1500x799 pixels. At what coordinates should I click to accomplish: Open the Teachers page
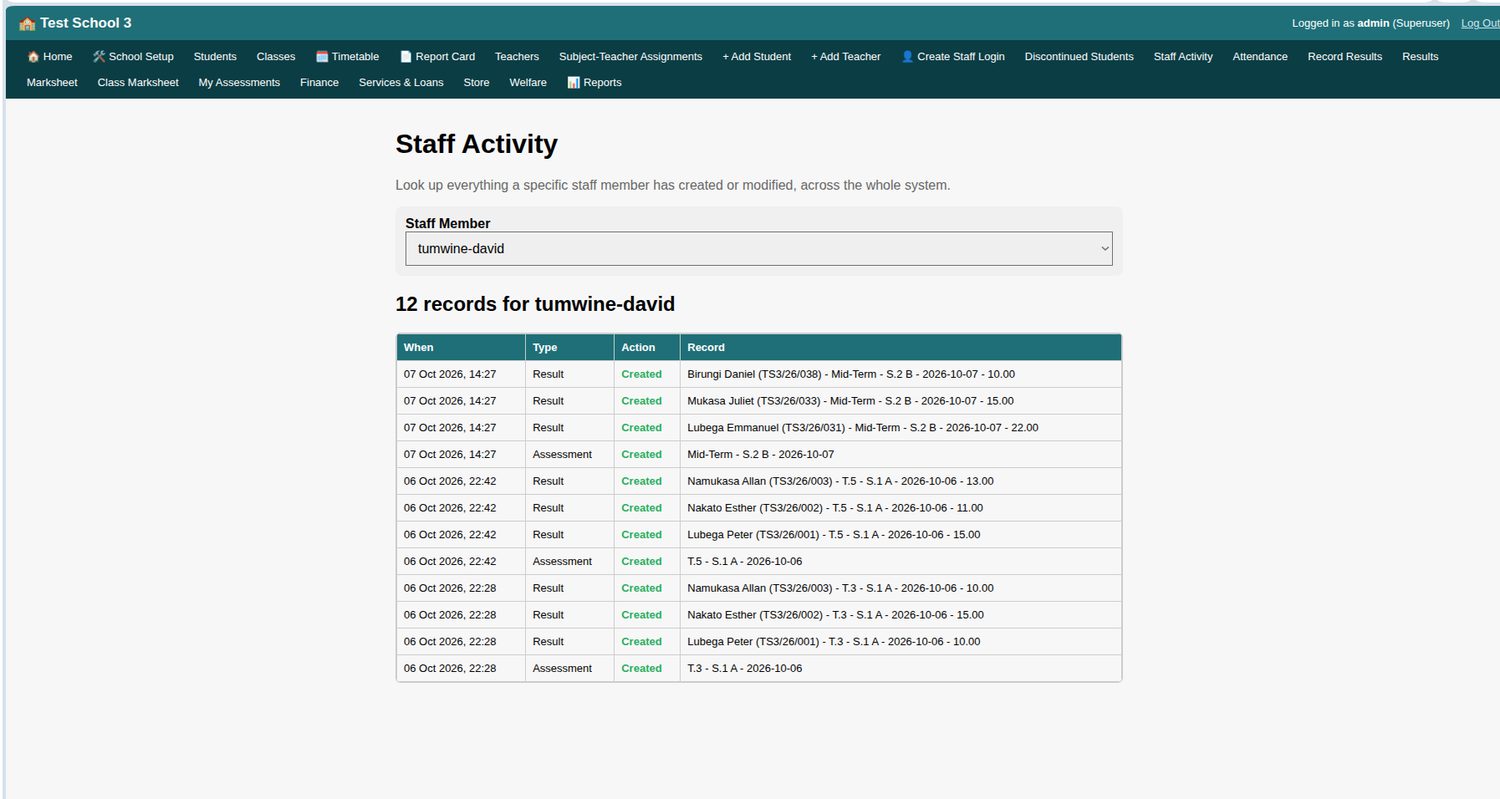click(517, 57)
